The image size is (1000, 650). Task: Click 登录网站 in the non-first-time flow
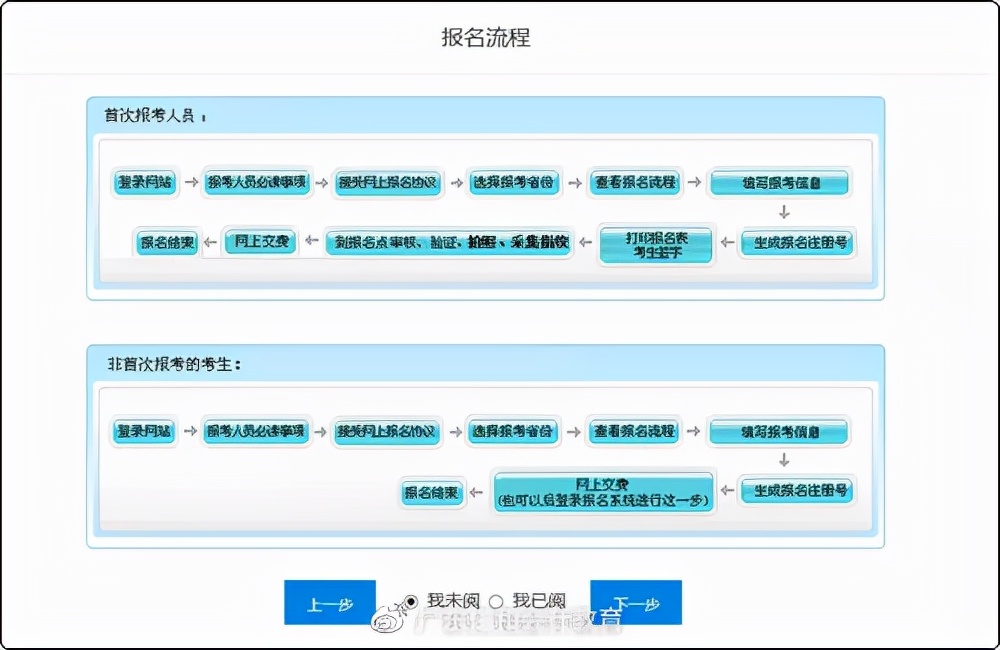(x=142, y=433)
